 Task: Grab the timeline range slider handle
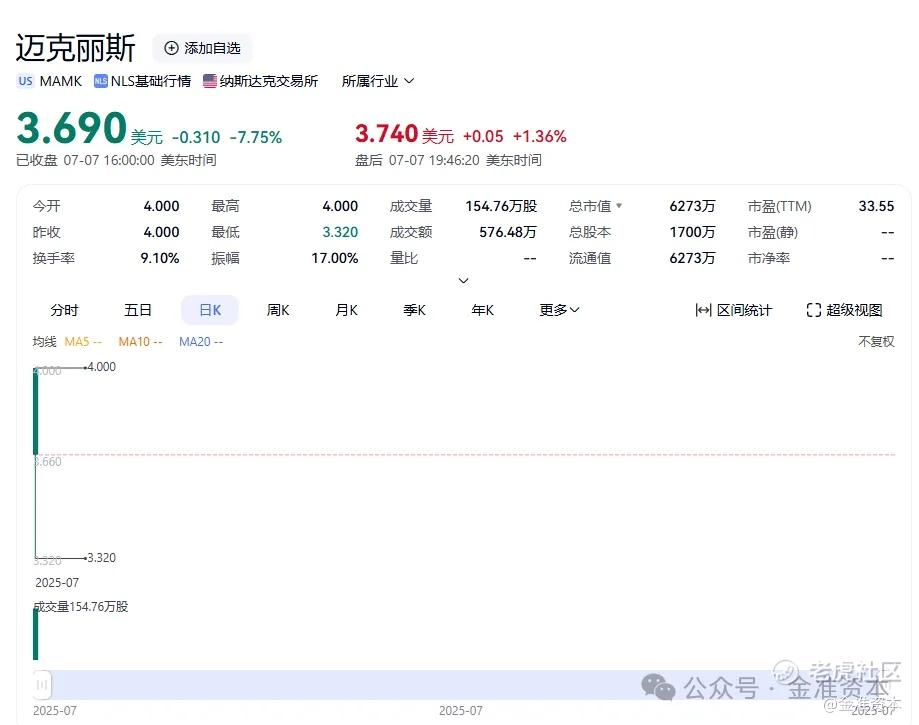(42, 685)
